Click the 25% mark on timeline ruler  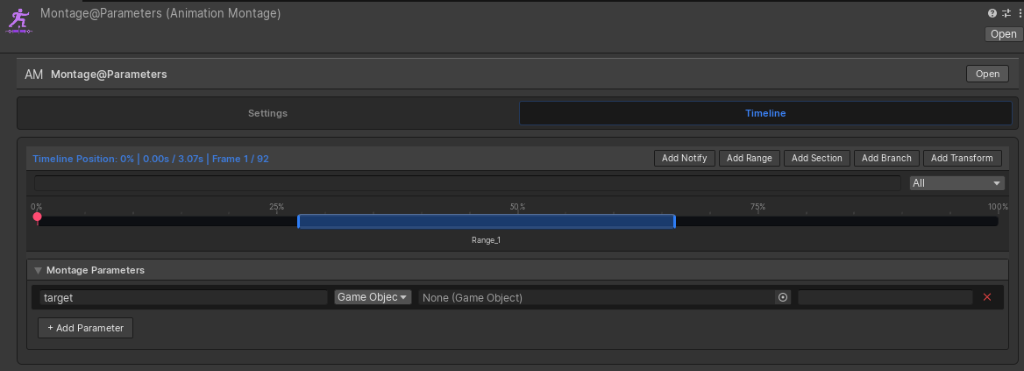coord(277,207)
